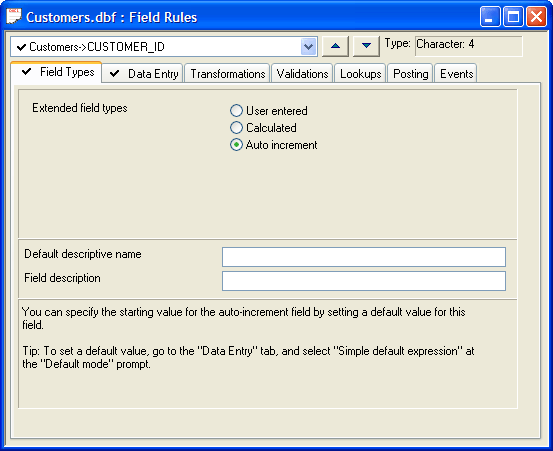Switch to the Lookups tab
Viewport: 553px width, 451px height.
click(x=360, y=74)
